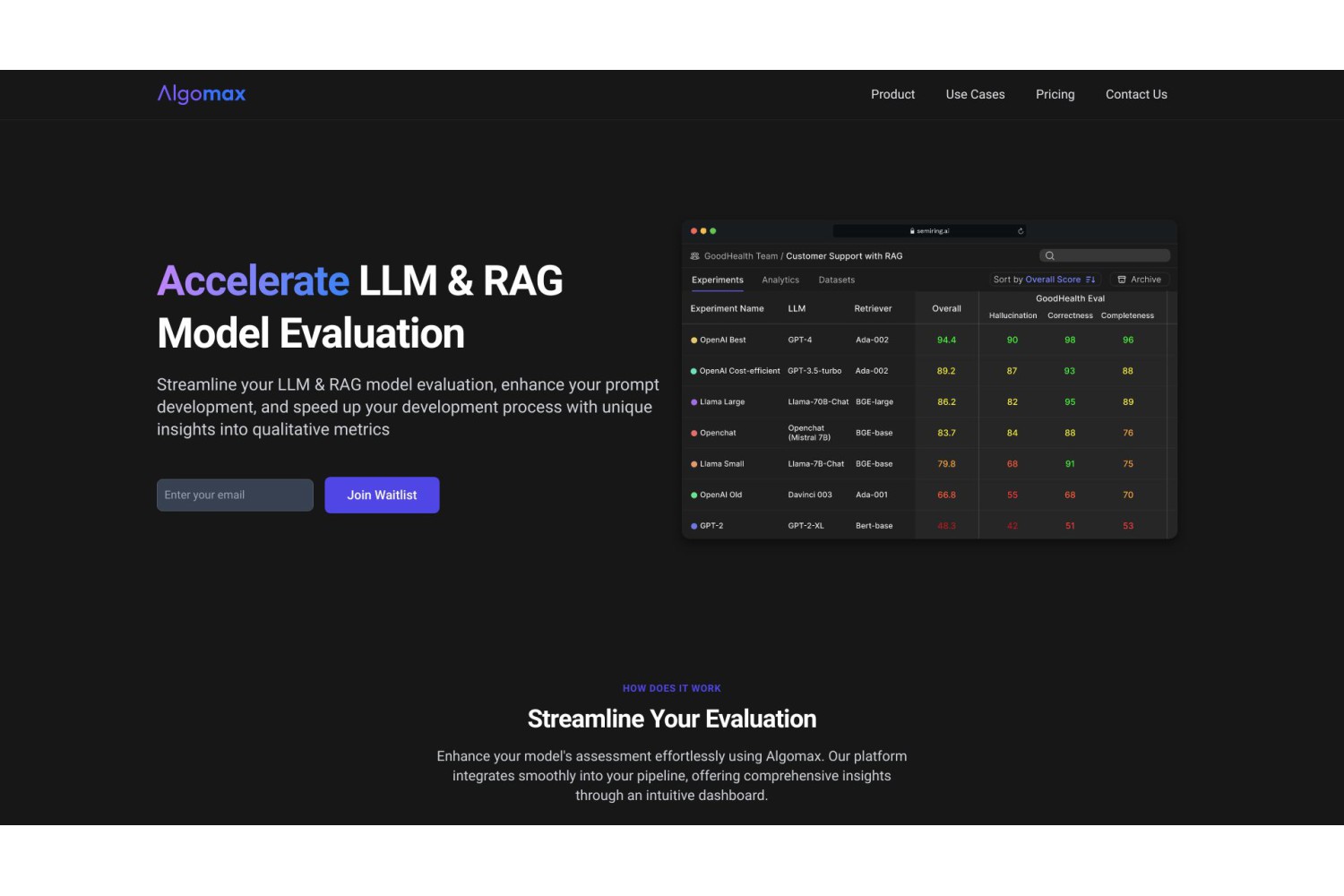
Task: Select the GPT-2 experiment name
Action: click(711, 526)
